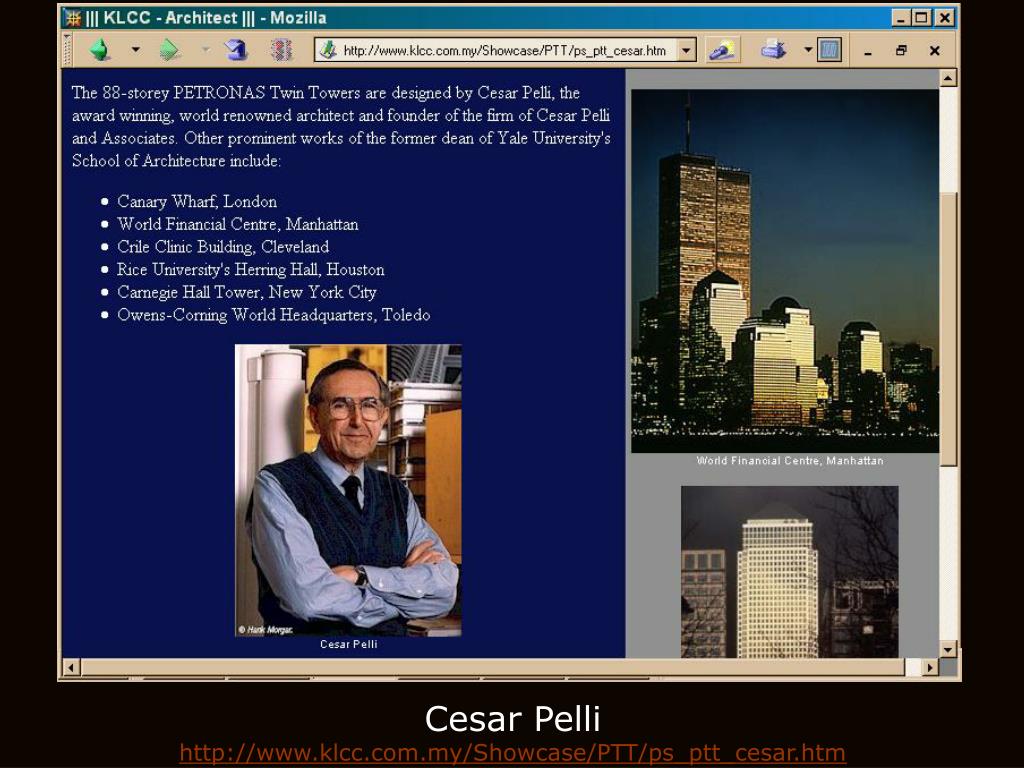1024x768 pixels.
Task: Click the 'Cesar Pelli' slide title text
Action: pyautogui.click(x=513, y=719)
